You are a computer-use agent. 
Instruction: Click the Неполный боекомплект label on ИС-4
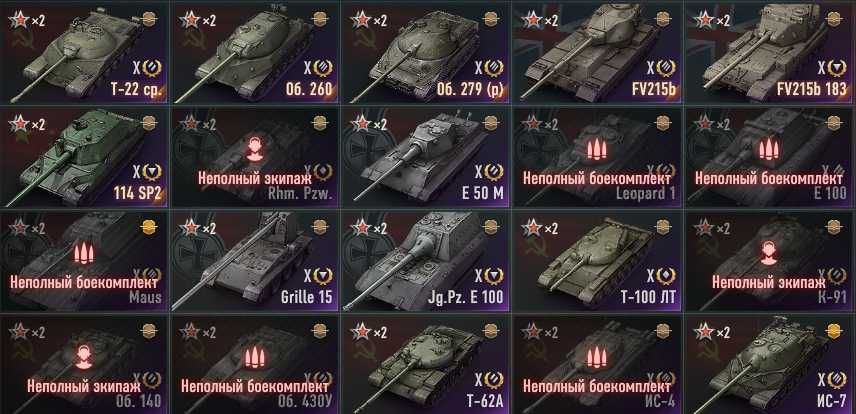click(x=597, y=386)
